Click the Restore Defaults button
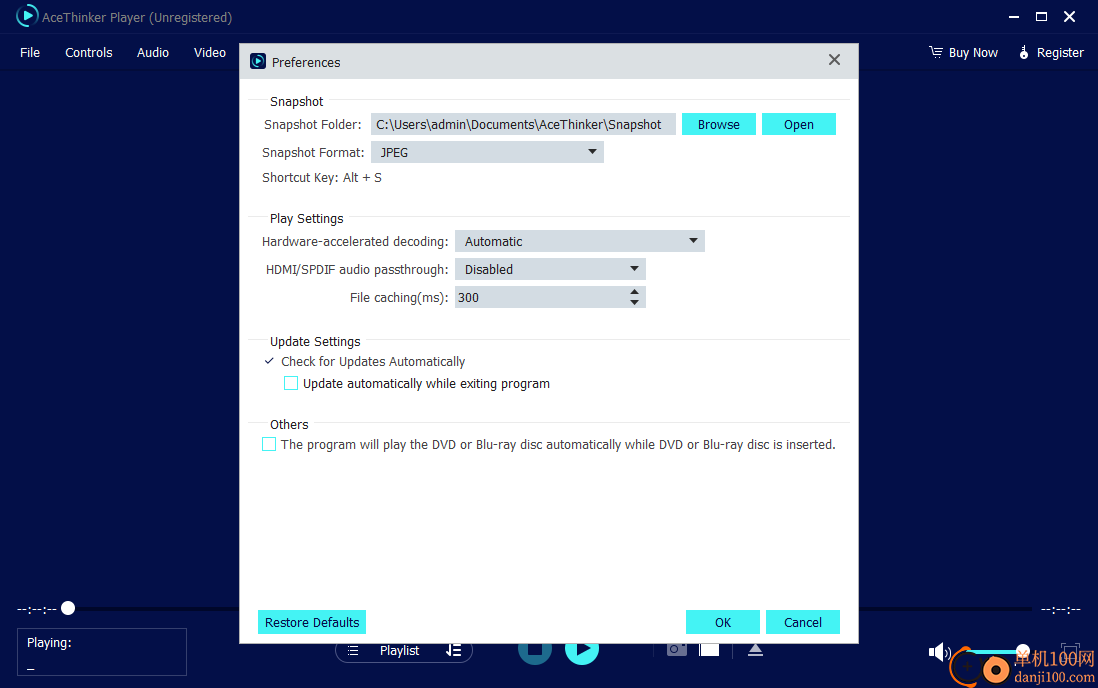The image size is (1098, 688). tap(312, 622)
